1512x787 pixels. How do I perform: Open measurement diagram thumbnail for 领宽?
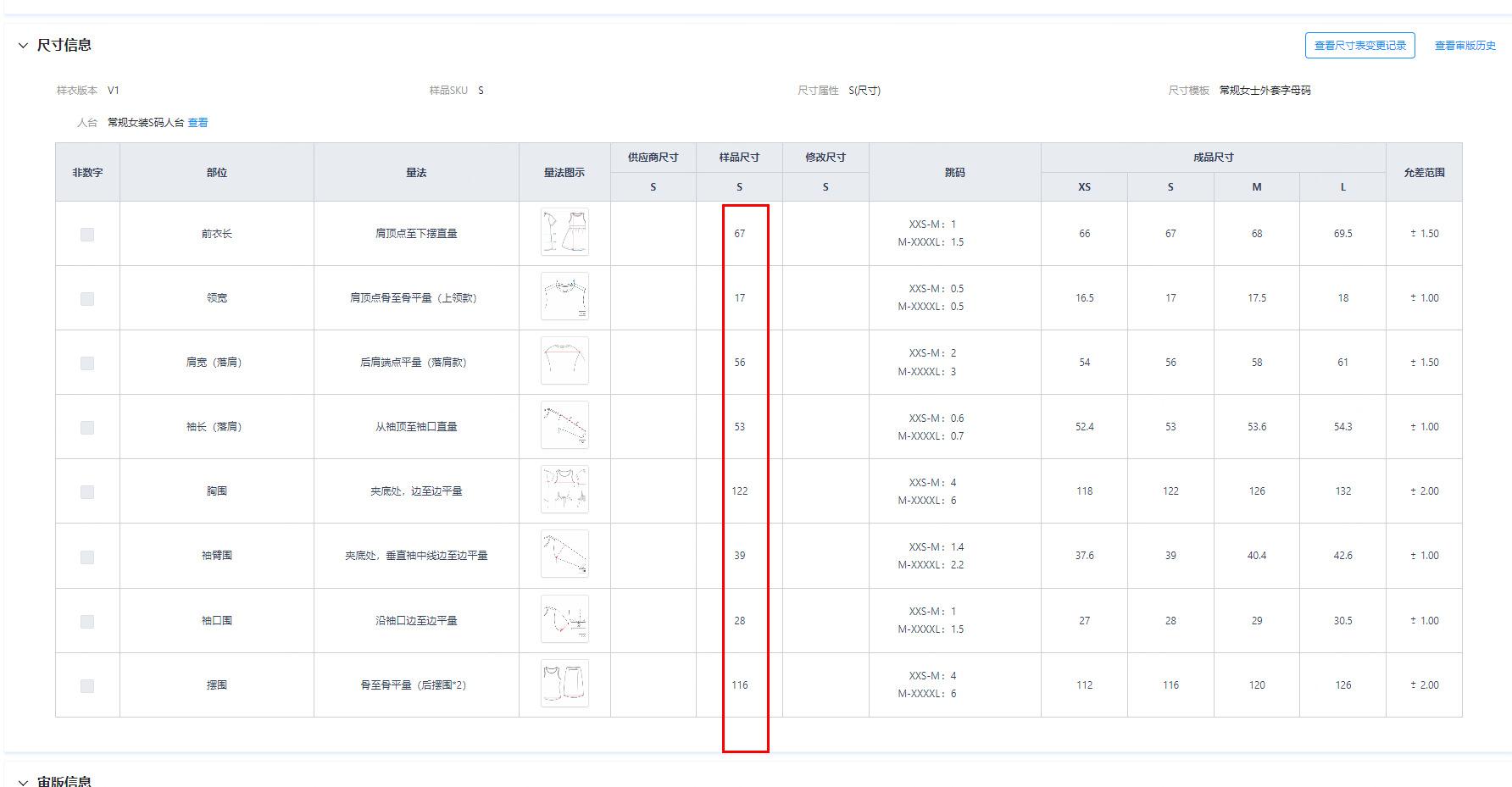tap(564, 297)
